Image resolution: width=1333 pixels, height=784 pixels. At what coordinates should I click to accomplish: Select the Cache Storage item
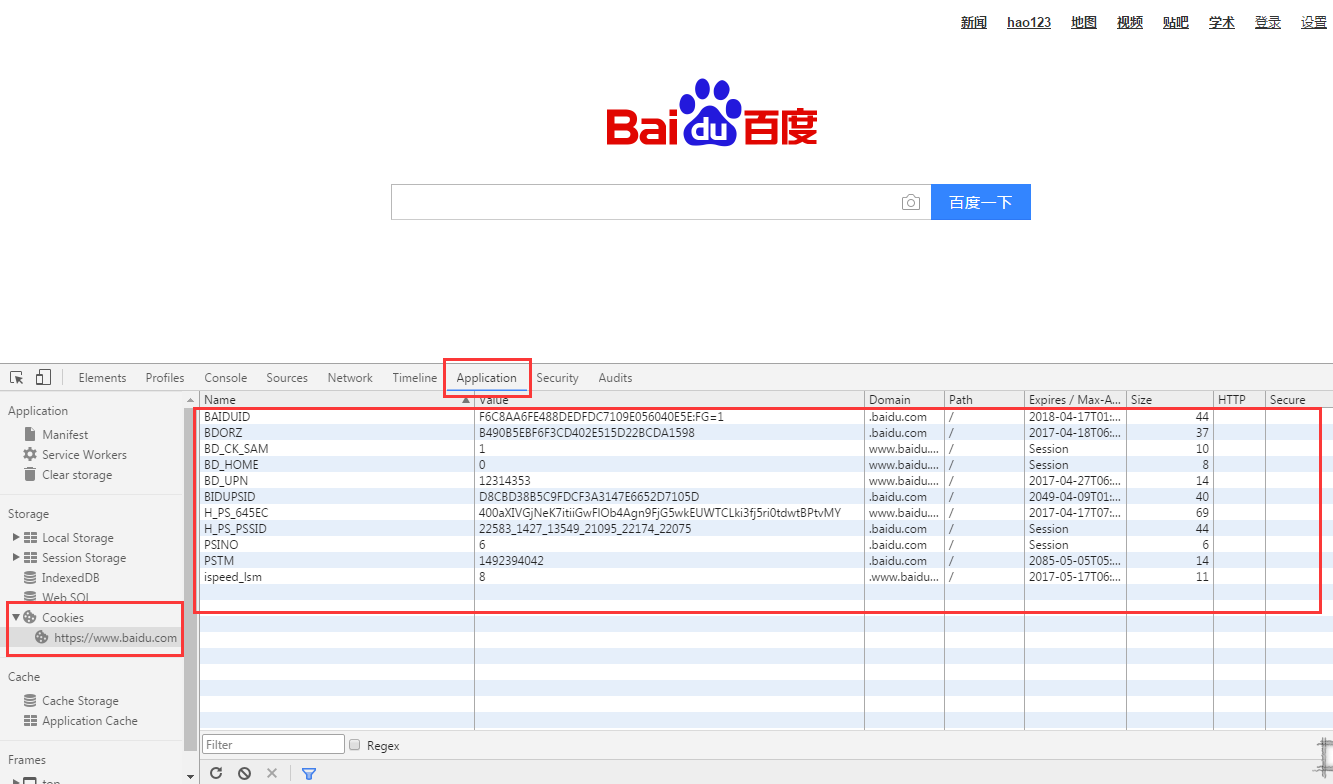(x=80, y=700)
